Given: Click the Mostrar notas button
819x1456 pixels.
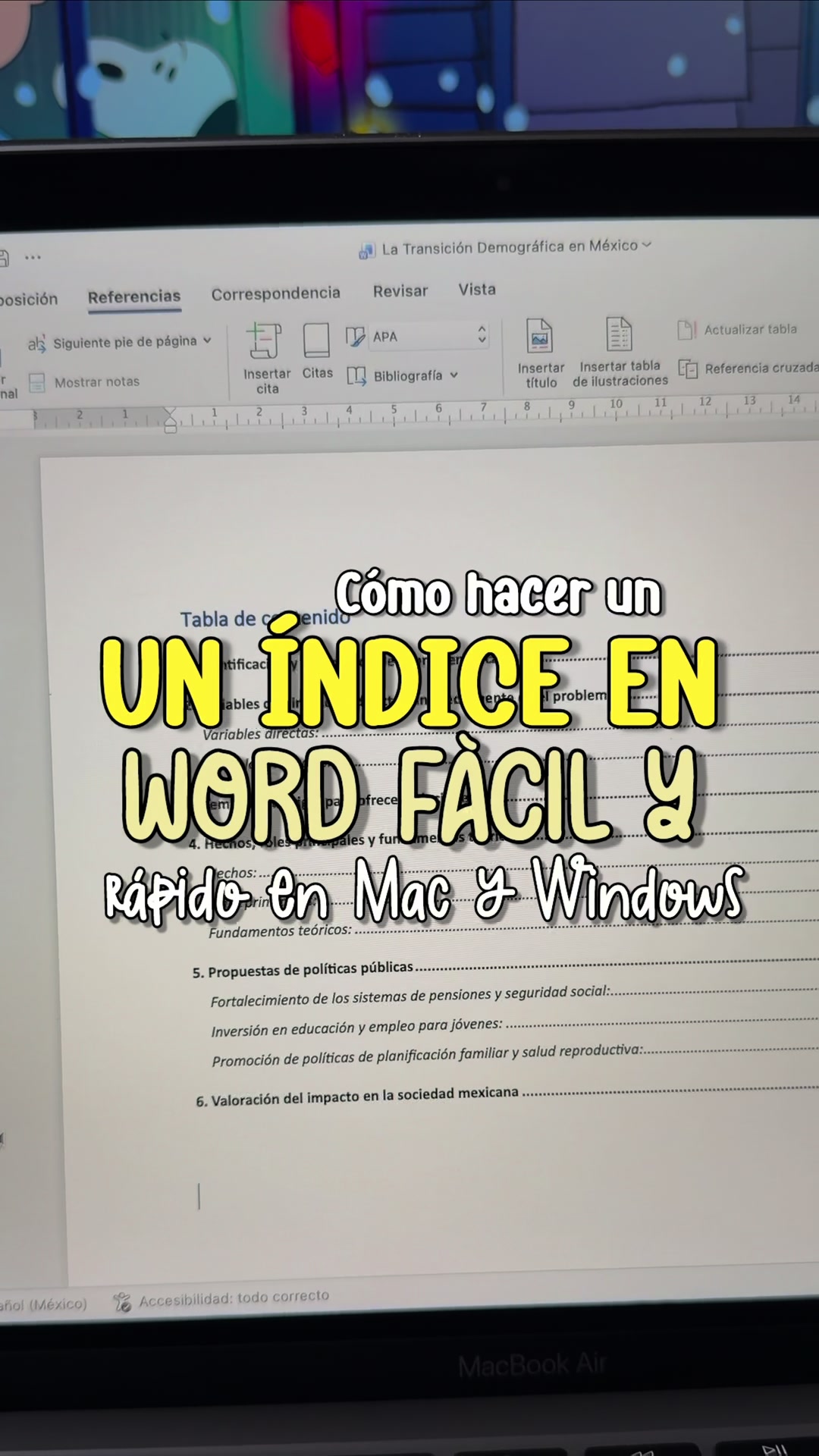Looking at the screenshot, I should pyautogui.click(x=84, y=382).
